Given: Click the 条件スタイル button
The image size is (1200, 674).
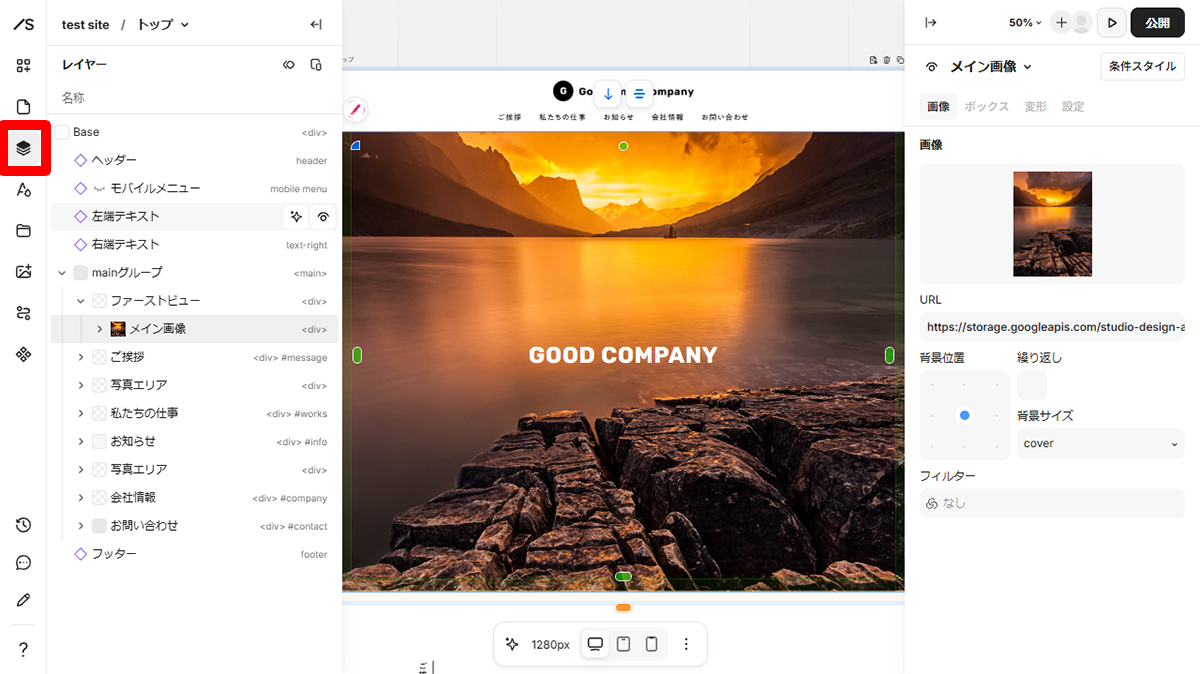Looking at the screenshot, I should [1142, 66].
